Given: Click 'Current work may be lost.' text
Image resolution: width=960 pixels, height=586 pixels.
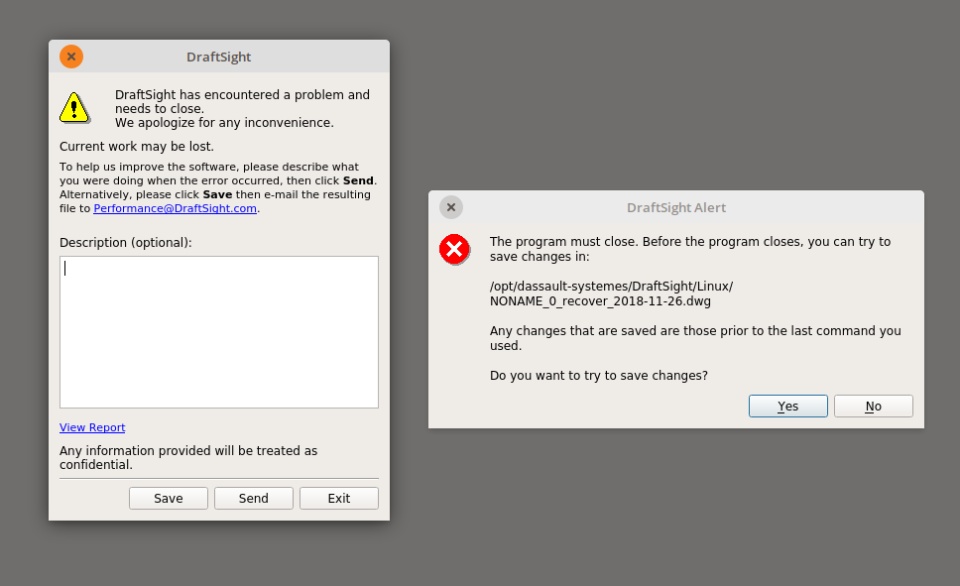Looking at the screenshot, I should (137, 146).
